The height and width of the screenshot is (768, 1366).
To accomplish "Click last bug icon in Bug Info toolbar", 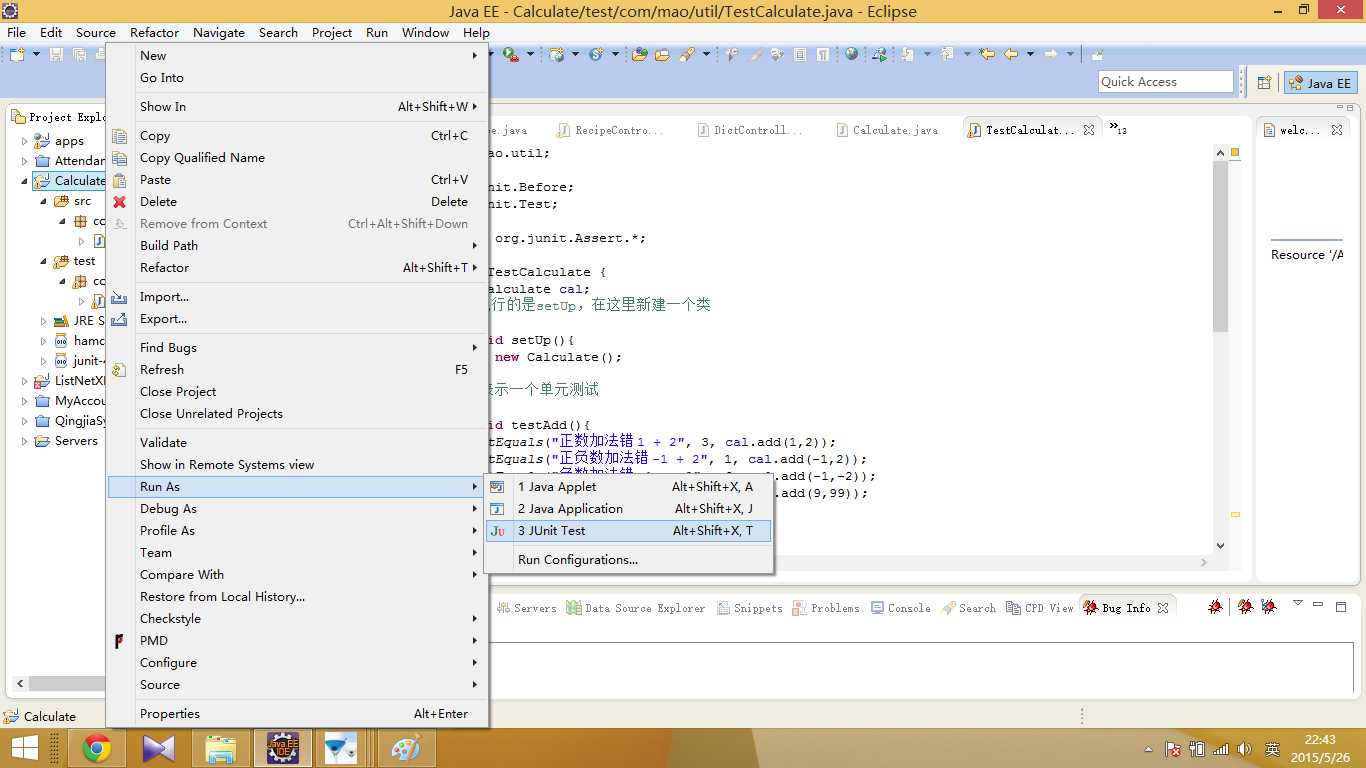I will coord(1269,607).
